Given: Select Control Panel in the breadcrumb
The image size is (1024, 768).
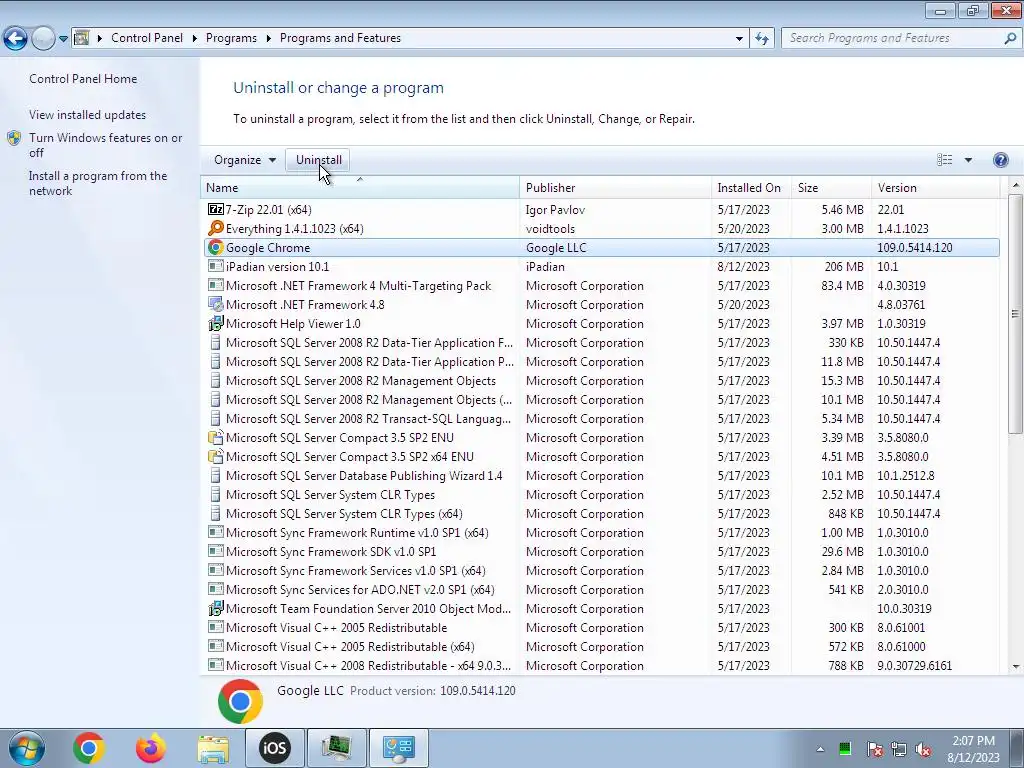Looking at the screenshot, I should (x=147, y=38).
